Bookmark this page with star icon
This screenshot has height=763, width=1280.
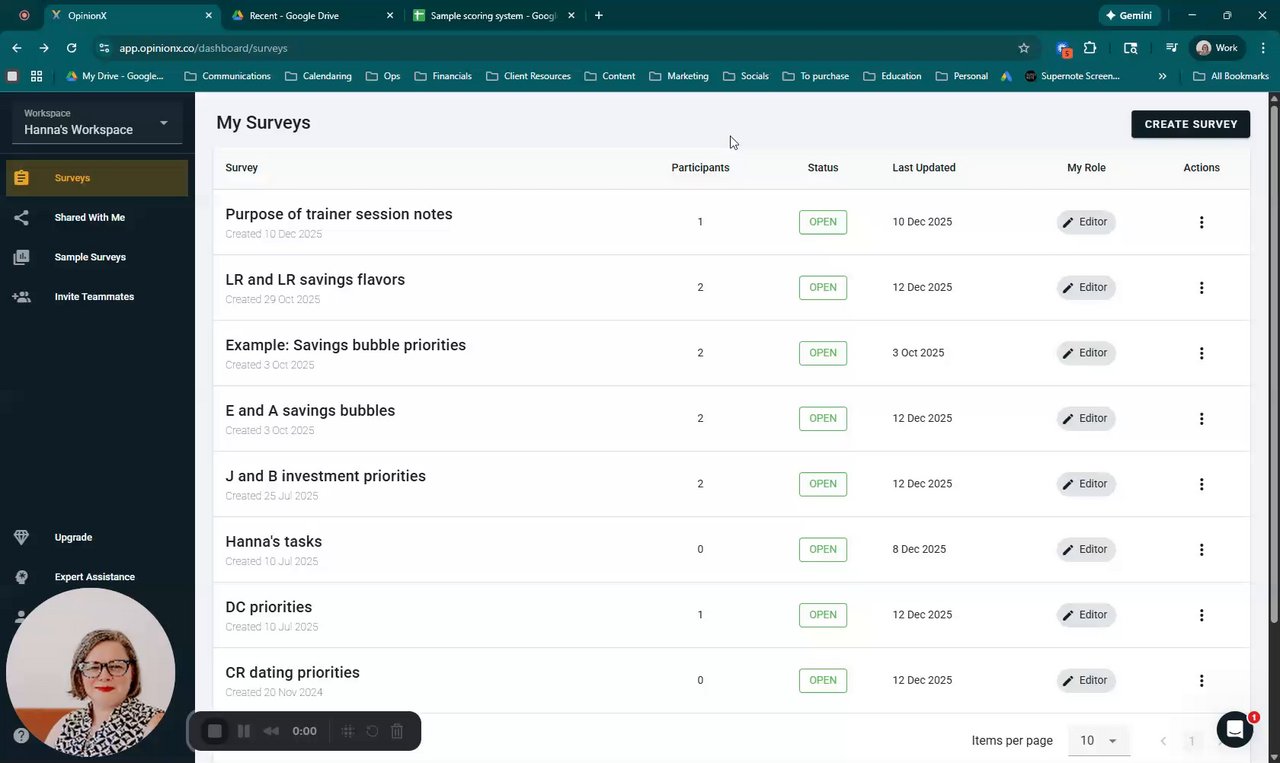1024,48
